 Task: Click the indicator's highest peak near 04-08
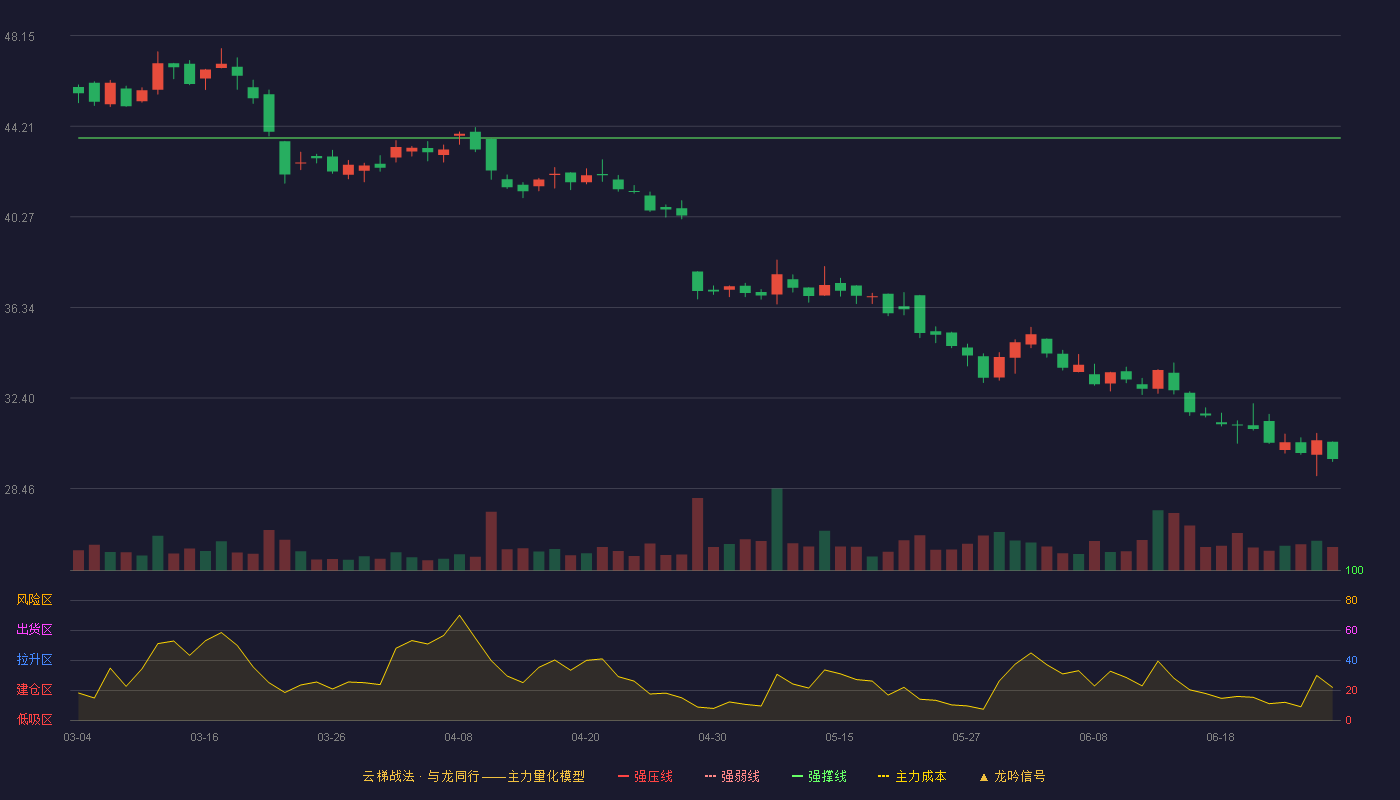pyautogui.click(x=459, y=616)
